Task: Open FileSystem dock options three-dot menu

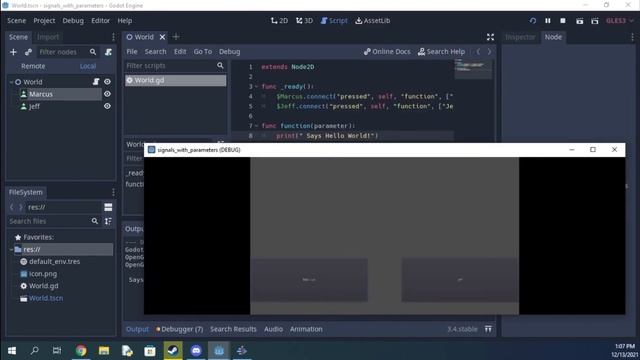Action: (113, 192)
